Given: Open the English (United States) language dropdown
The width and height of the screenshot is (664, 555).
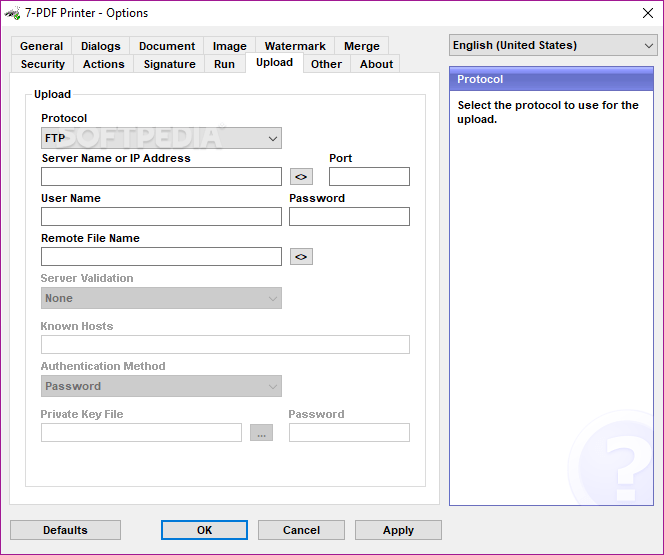Looking at the screenshot, I should click(553, 45).
